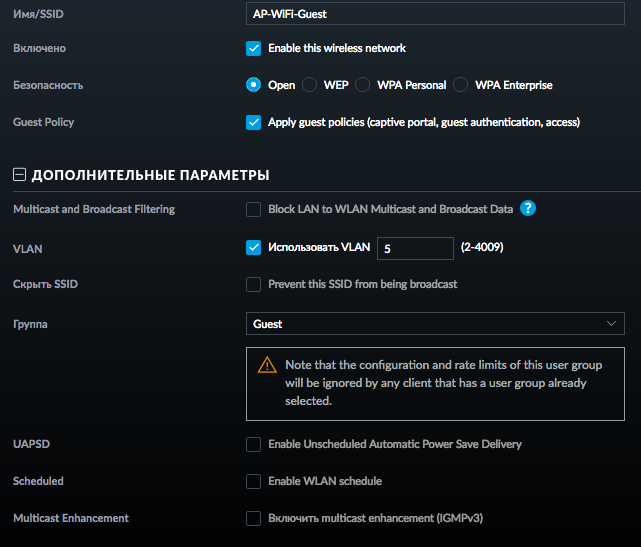Check Включить multicast enhancement (IGMPv3)
This screenshot has width=641, height=547.
pyautogui.click(x=253, y=518)
